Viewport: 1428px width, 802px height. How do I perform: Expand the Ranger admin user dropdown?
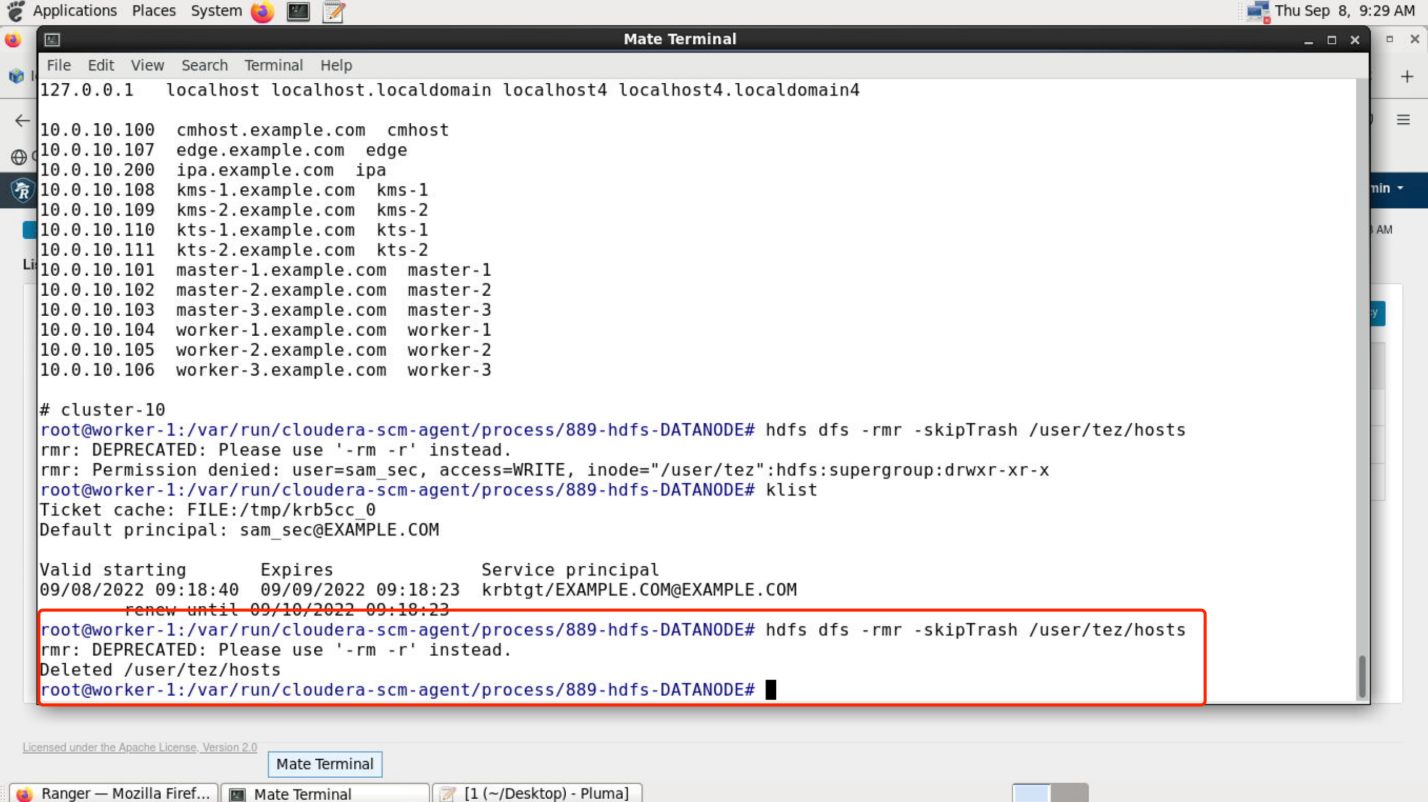click(1389, 188)
